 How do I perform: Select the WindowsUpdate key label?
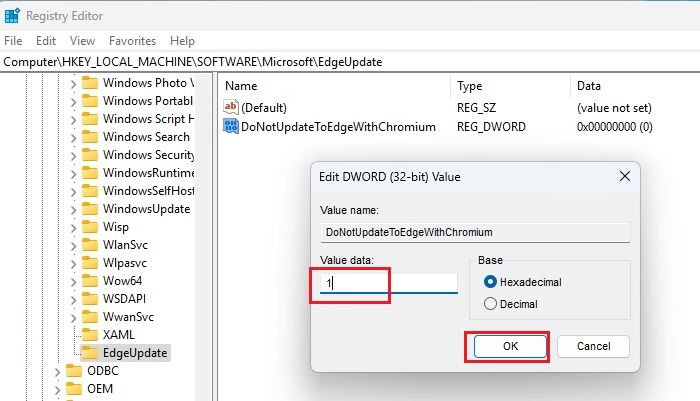(146, 209)
